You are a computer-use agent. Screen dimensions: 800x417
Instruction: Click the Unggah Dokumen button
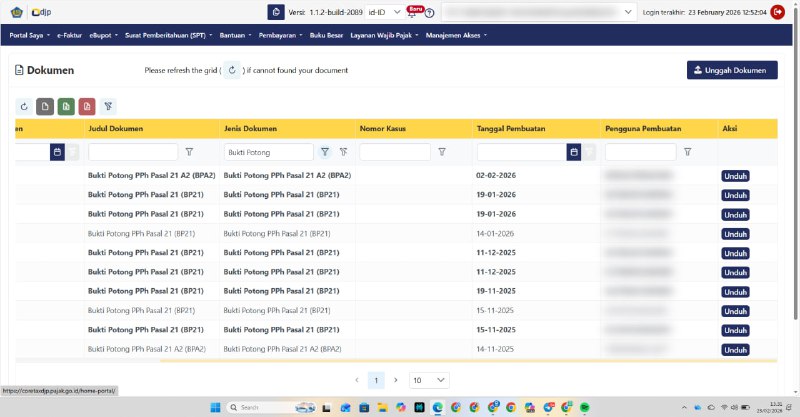click(x=732, y=70)
